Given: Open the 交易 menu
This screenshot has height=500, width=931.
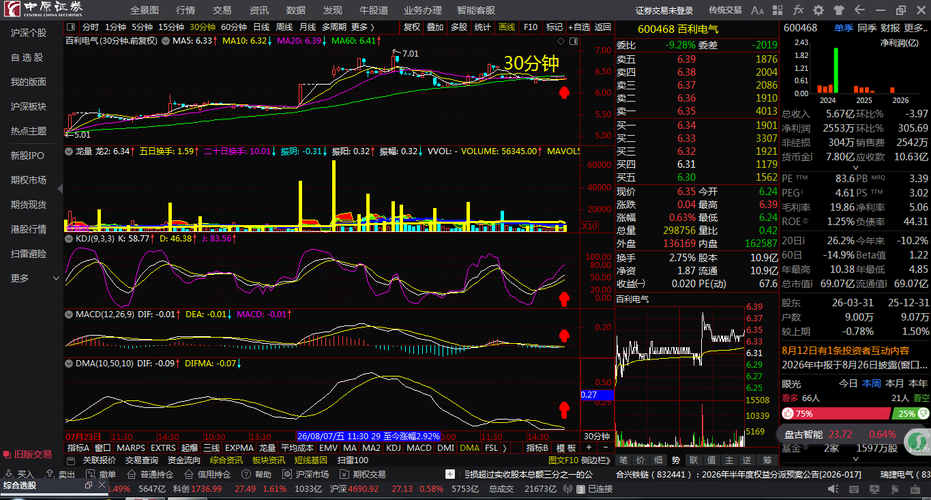Looking at the screenshot, I should (x=222, y=10).
